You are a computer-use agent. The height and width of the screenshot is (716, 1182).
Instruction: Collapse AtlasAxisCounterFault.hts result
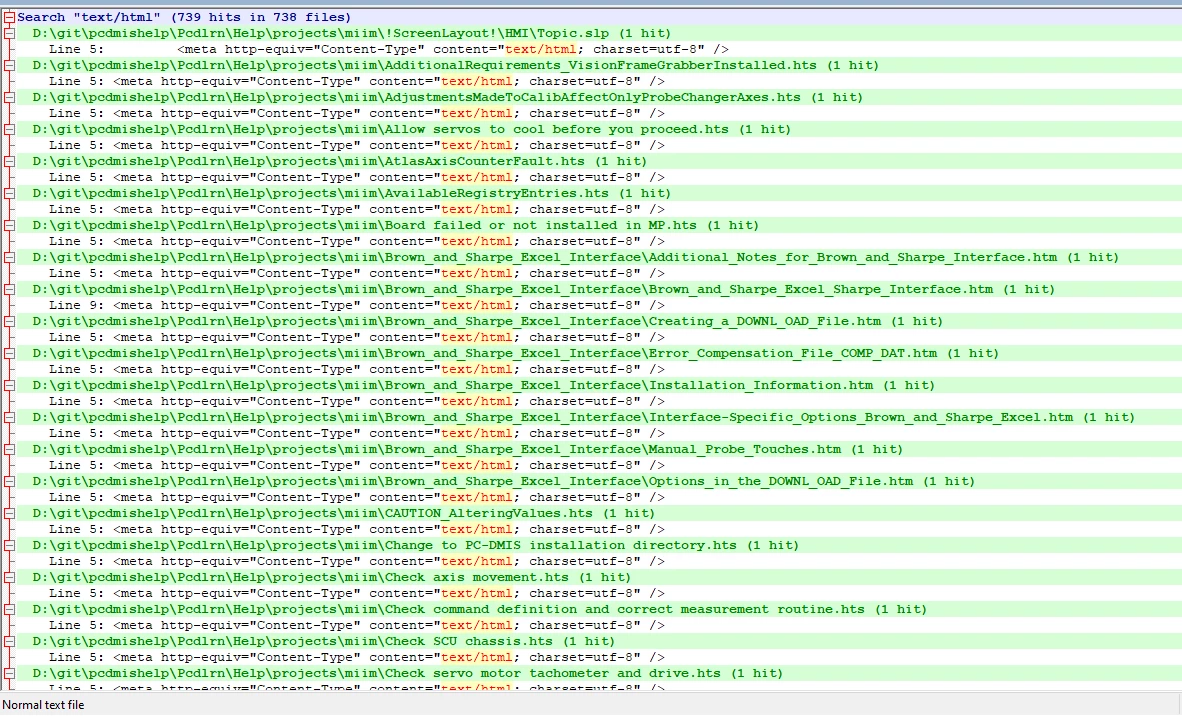click(9, 161)
